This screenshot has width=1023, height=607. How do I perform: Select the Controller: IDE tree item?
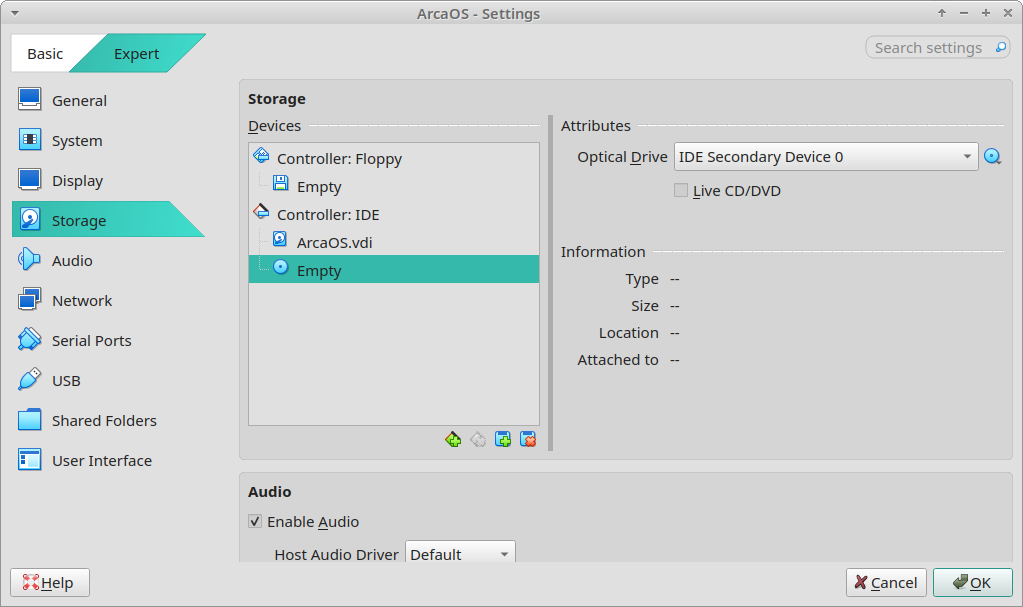(394, 214)
